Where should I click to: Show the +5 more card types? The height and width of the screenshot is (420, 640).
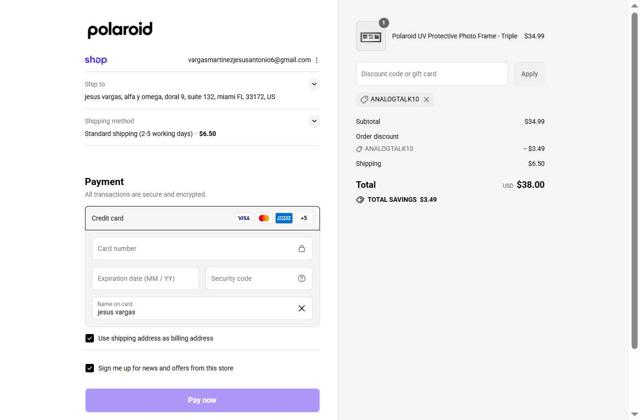(x=304, y=218)
